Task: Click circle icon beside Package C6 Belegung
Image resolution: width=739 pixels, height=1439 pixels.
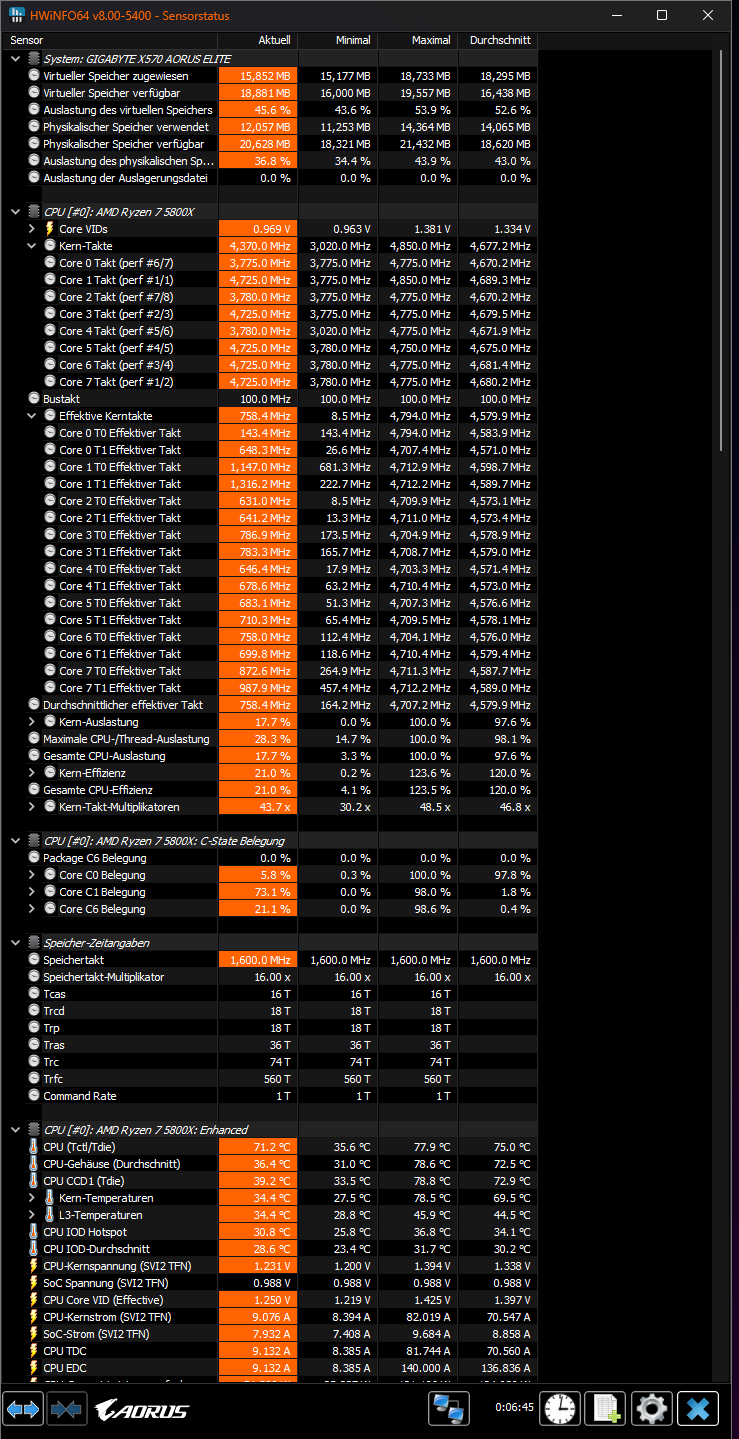Action: click(x=34, y=858)
